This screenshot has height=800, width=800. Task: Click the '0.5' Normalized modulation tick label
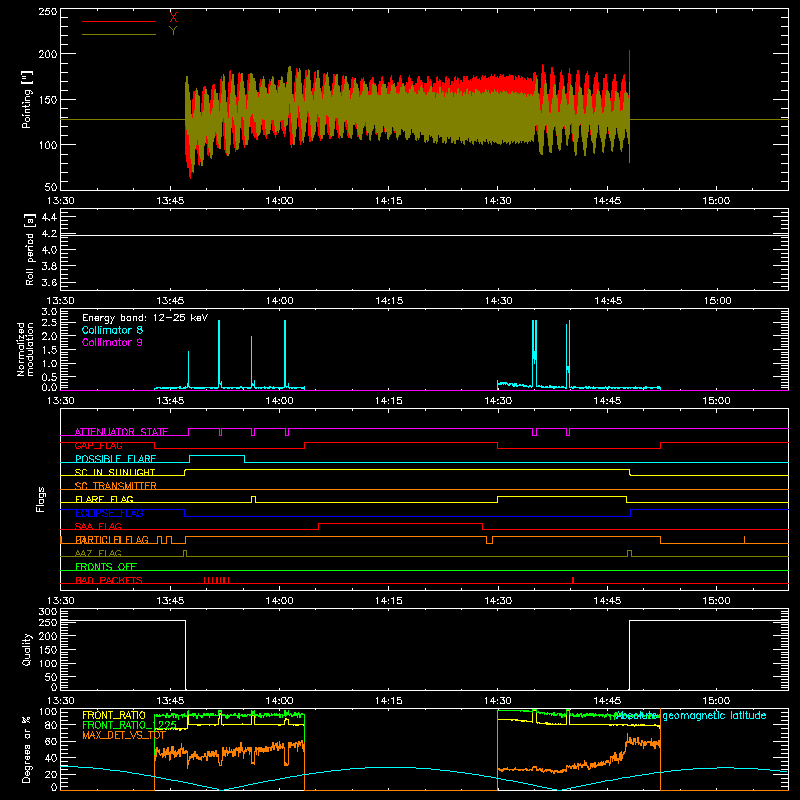tap(49, 377)
